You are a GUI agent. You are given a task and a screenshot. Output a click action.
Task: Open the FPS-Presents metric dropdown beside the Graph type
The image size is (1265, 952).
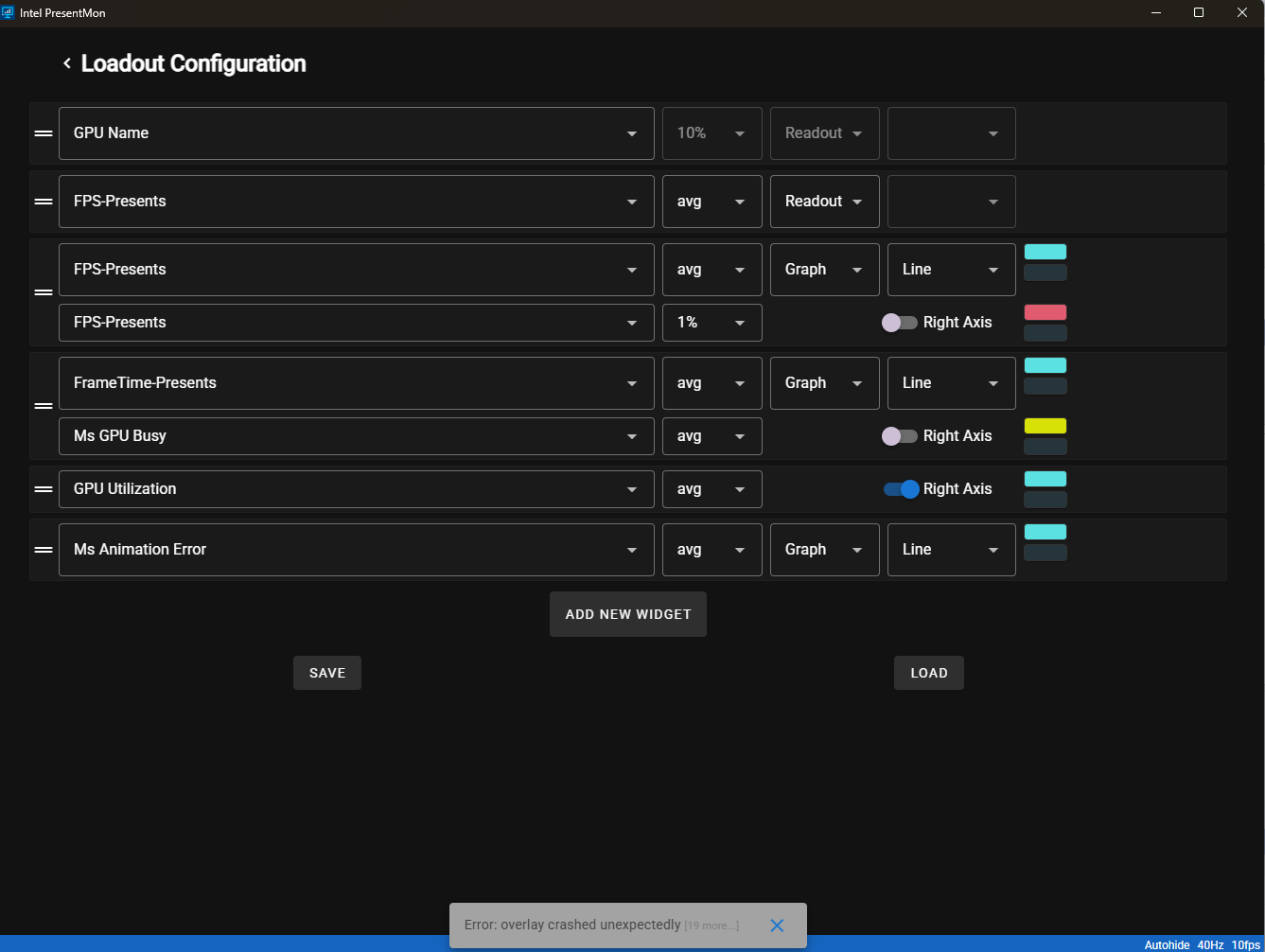click(x=357, y=270)
